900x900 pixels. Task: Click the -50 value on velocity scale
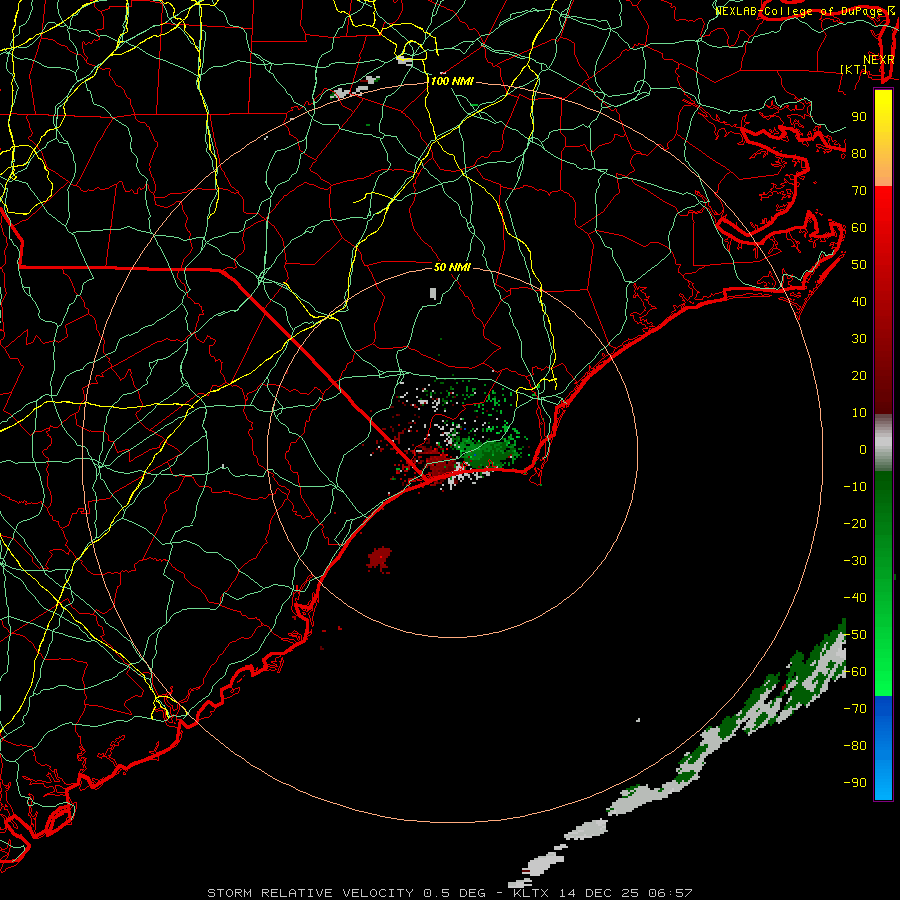coord(855,635)
